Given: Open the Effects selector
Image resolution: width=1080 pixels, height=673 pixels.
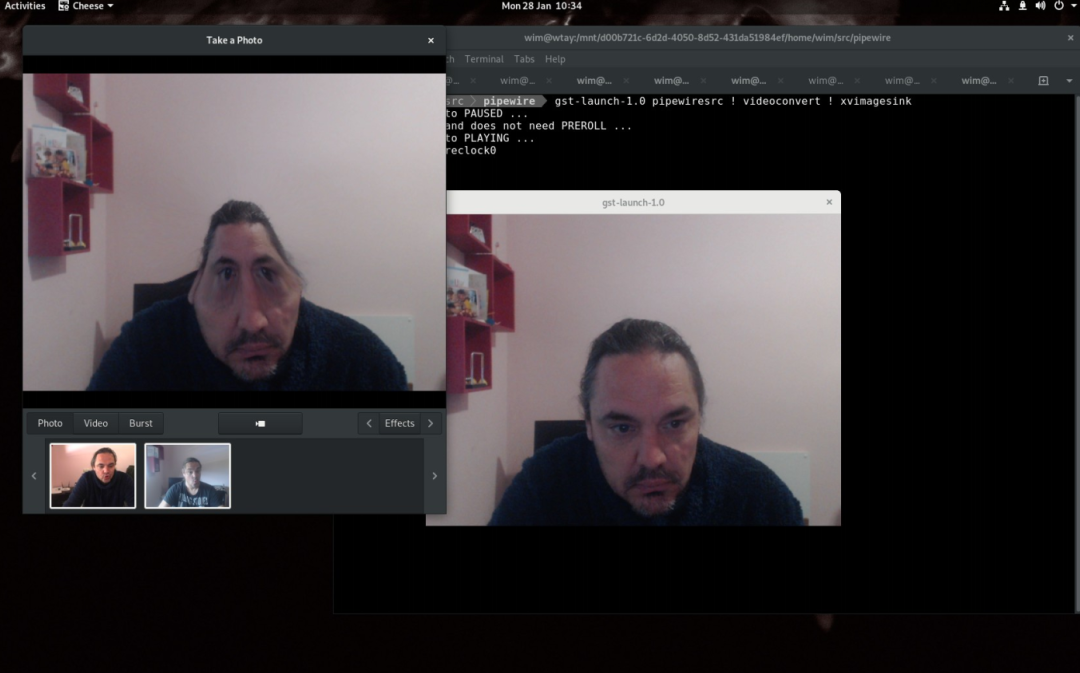Looking at the screenshot, I should coord(399,423).
